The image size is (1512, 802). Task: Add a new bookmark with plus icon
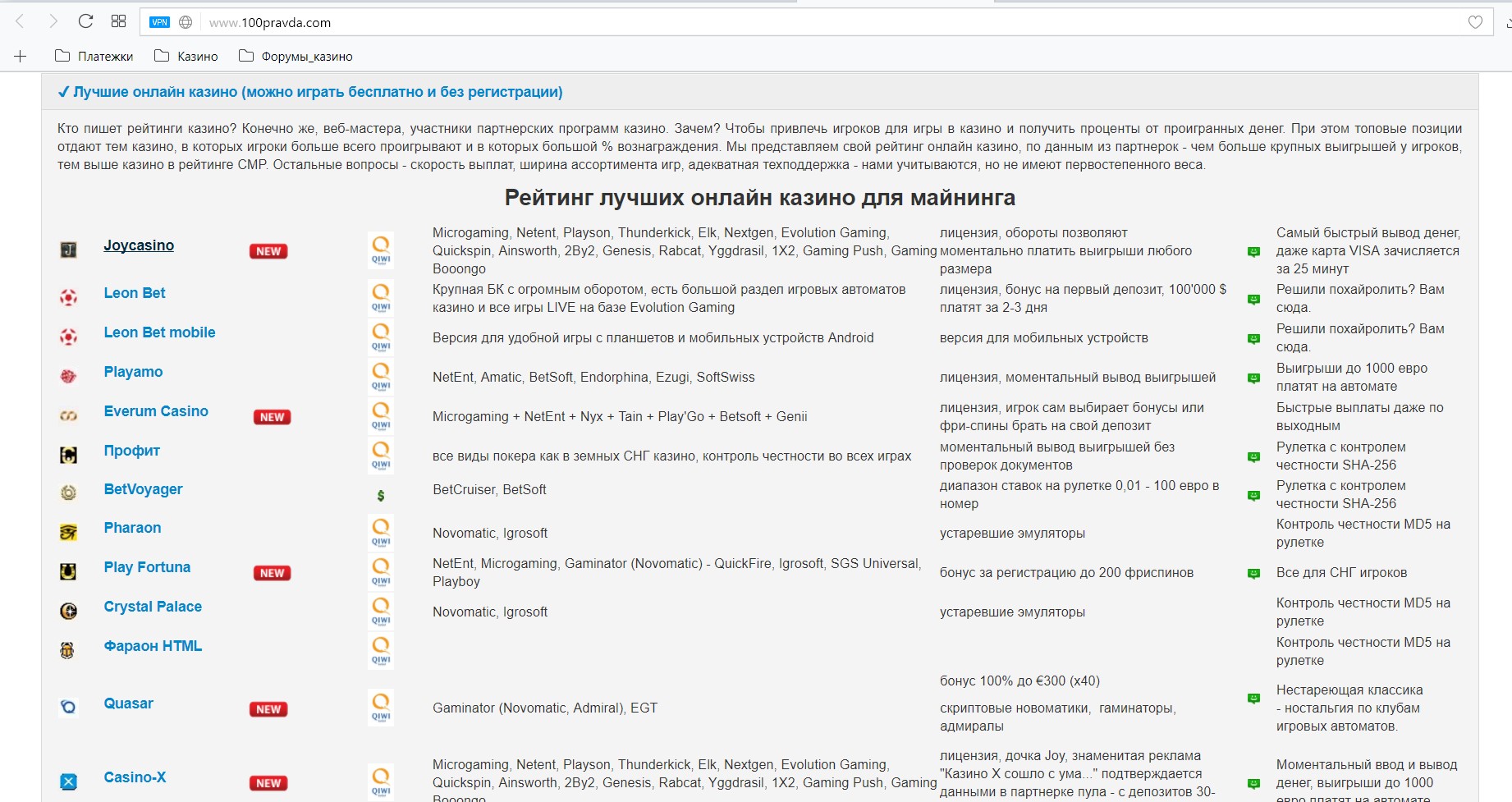click(x=21, y=56)
